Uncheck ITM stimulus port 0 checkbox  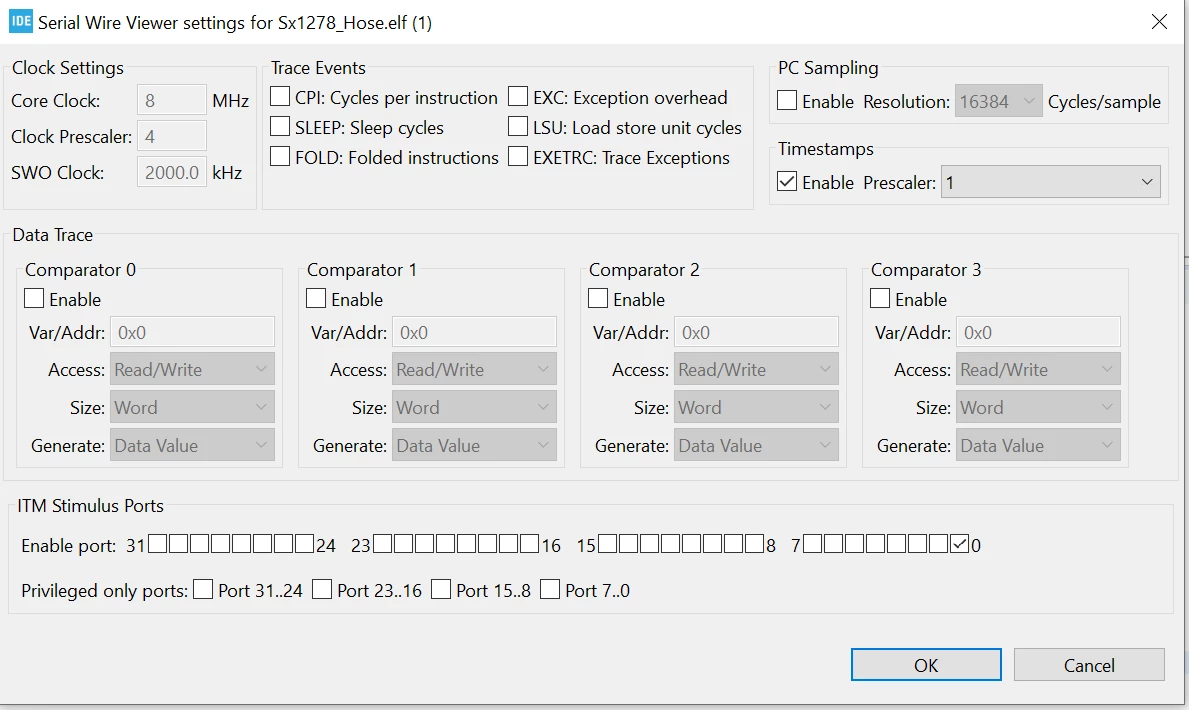[x=959, y=544]
